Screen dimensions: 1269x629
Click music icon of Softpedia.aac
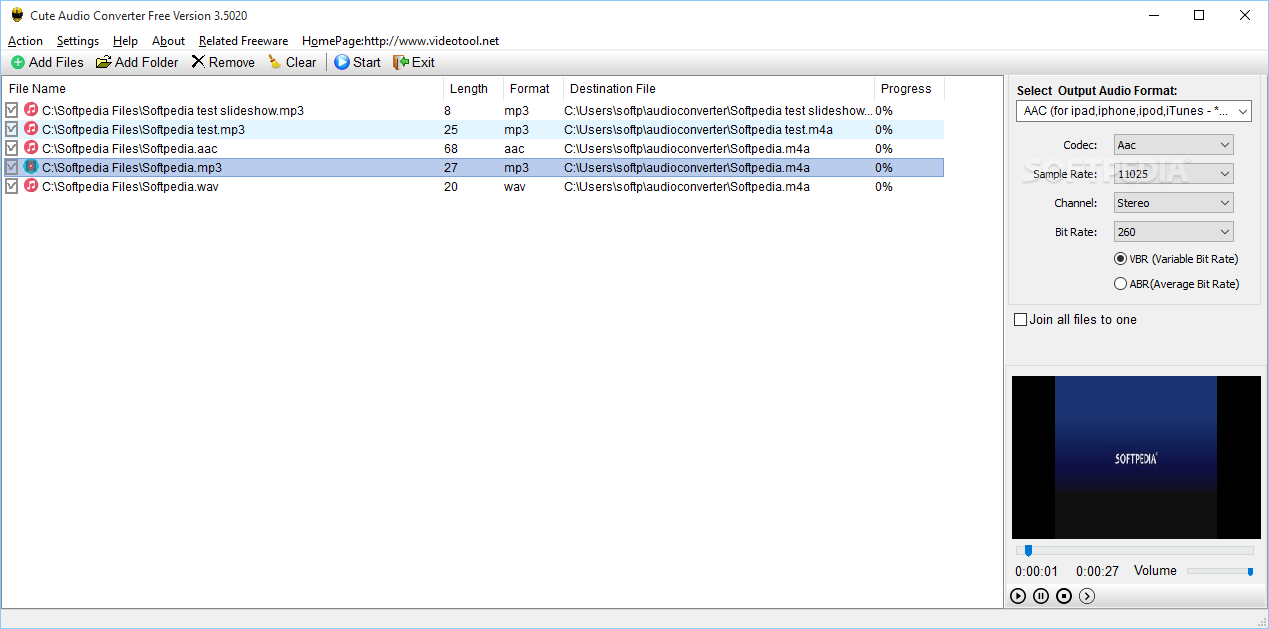pyautogui.click(x=31, y=148)
